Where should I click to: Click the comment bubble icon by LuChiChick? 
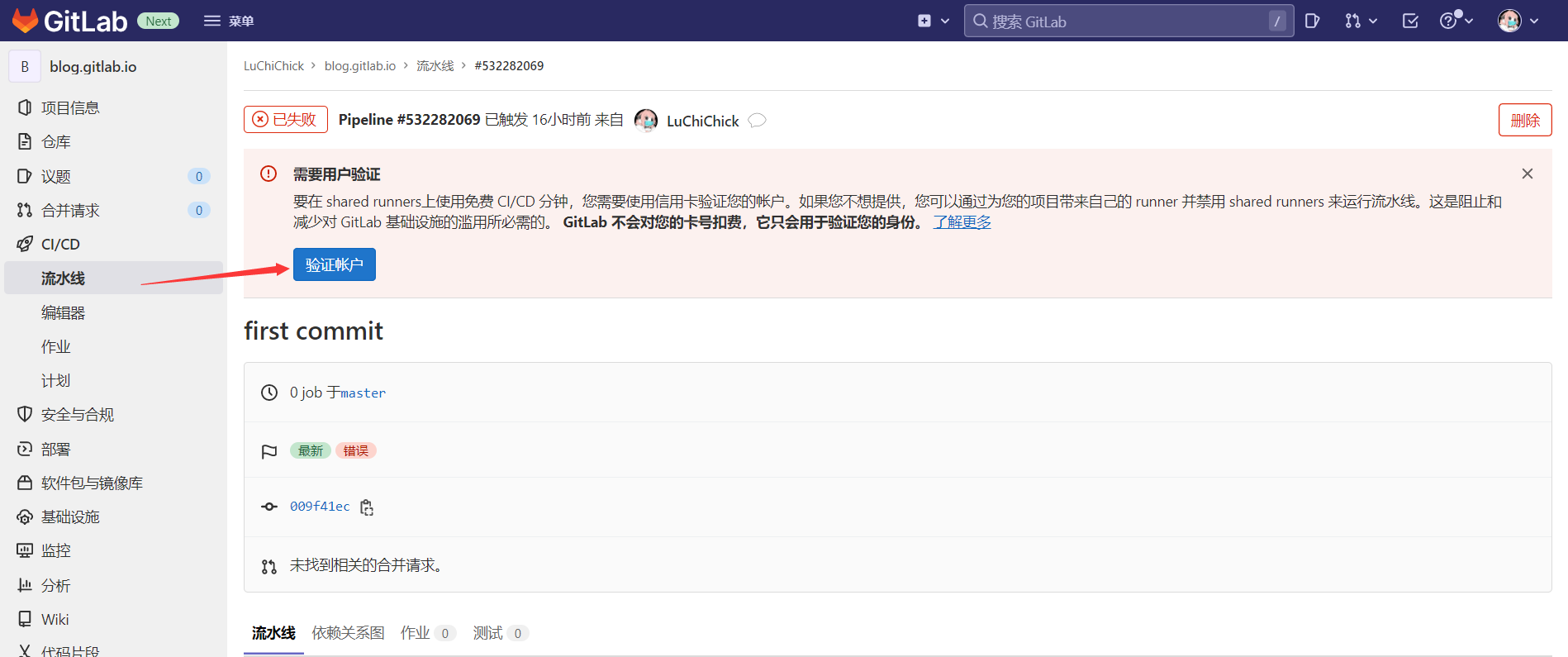757,121
